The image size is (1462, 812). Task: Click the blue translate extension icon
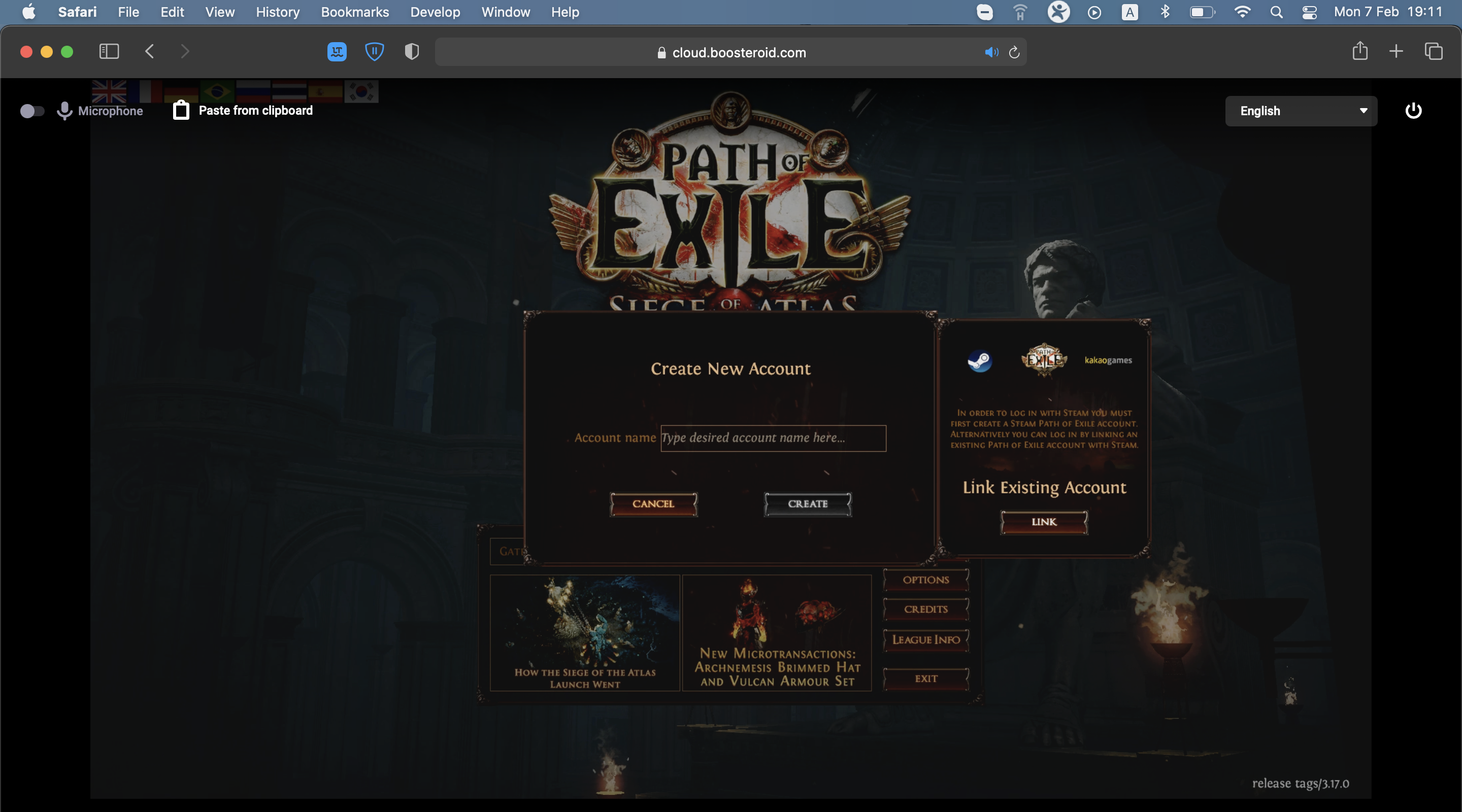pyautogui.click(x=337, y=52)
